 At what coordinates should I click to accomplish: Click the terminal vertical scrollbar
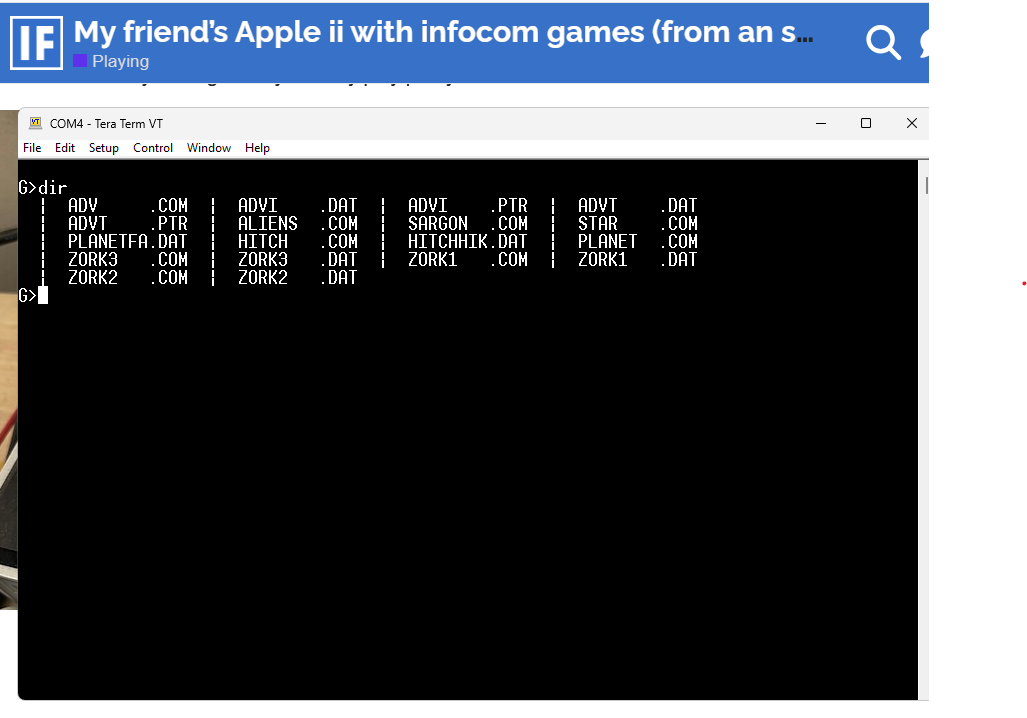pyautogui.click(x=924, y=400)
